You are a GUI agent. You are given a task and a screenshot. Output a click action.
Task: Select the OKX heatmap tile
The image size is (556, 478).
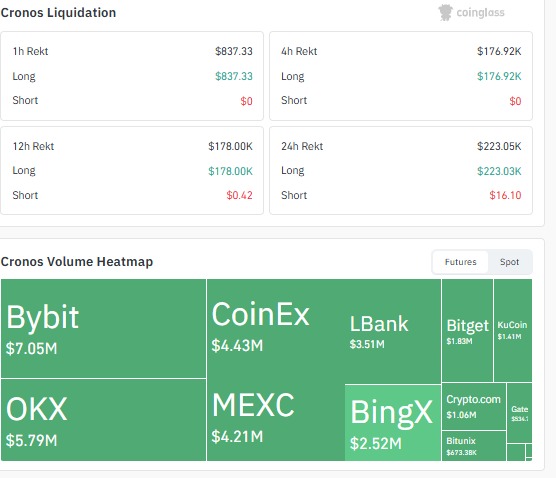pos(104,420)
